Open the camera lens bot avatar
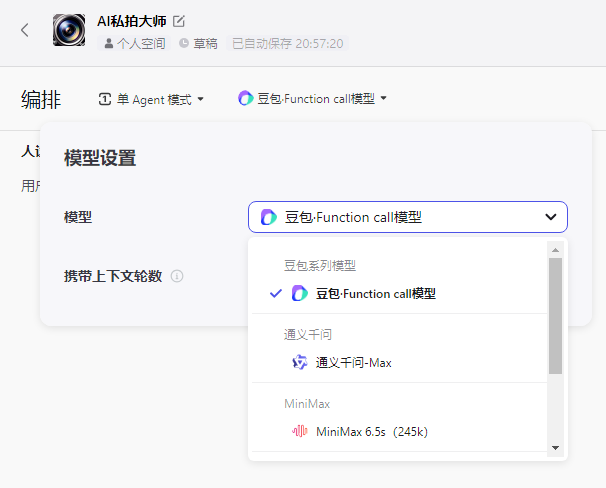 pyautogui.click(x=69, y=30)
